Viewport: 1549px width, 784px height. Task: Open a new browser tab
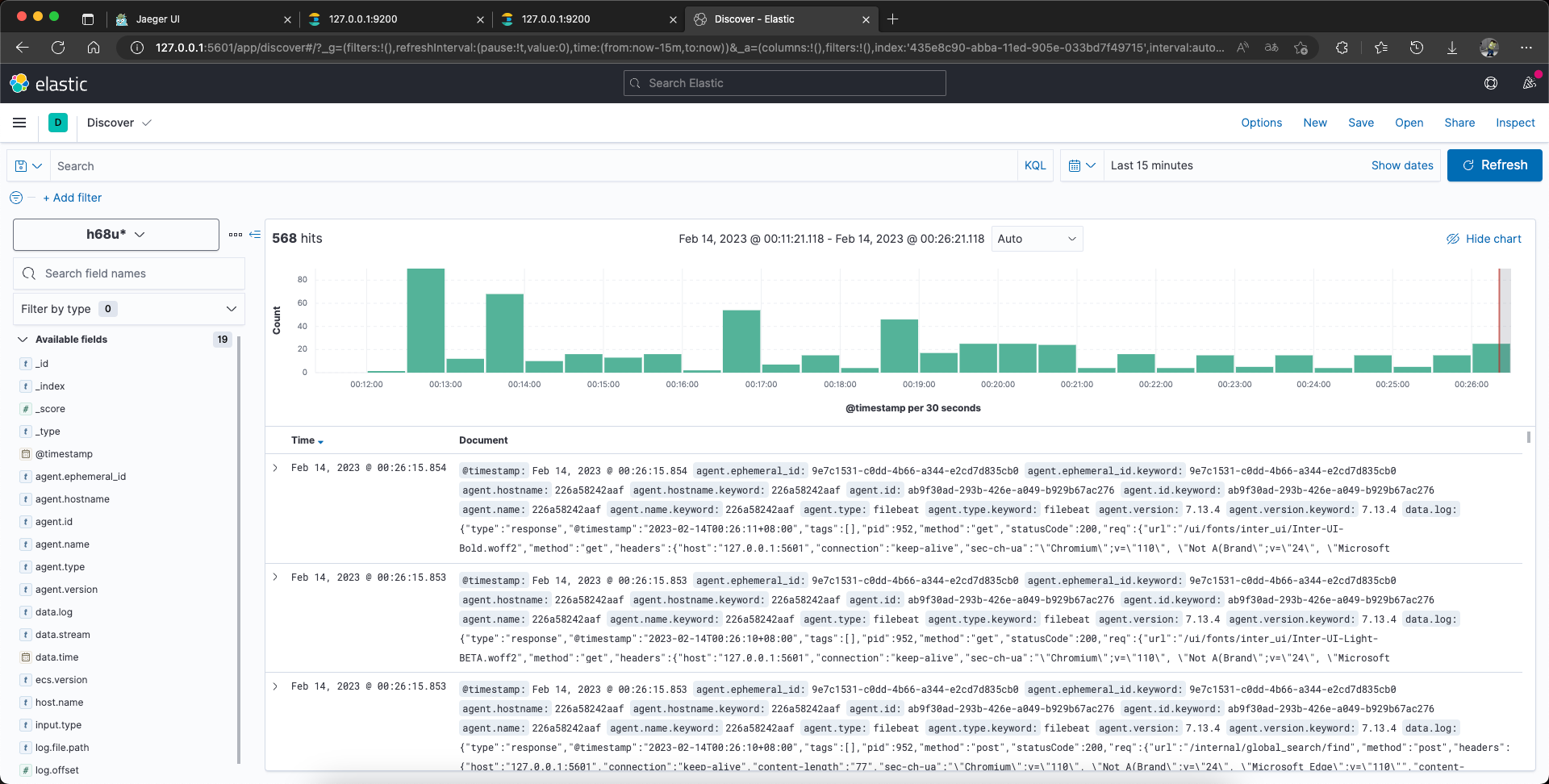pyautogui.click(x=892, y=19)
